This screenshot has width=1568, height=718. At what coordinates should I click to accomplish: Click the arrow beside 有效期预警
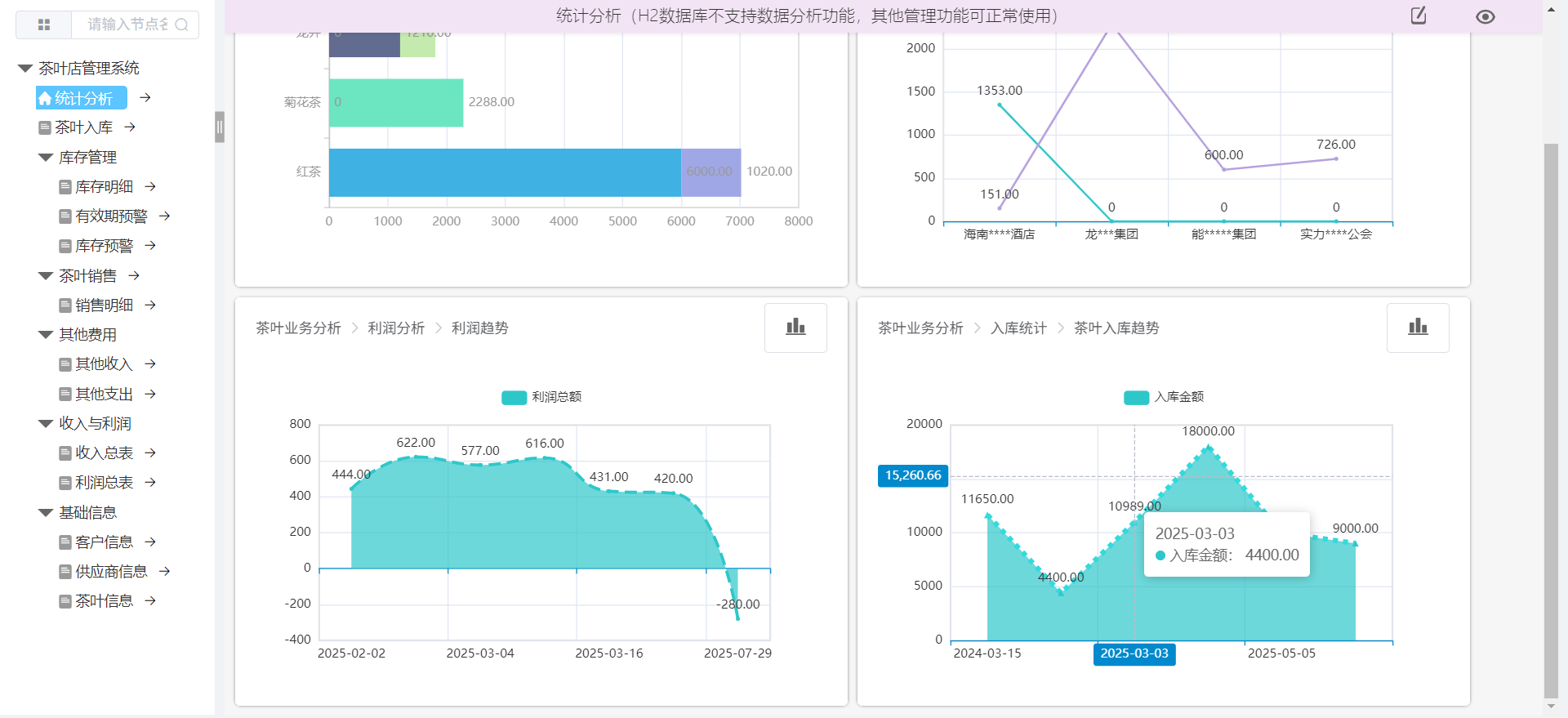[164, 216]
